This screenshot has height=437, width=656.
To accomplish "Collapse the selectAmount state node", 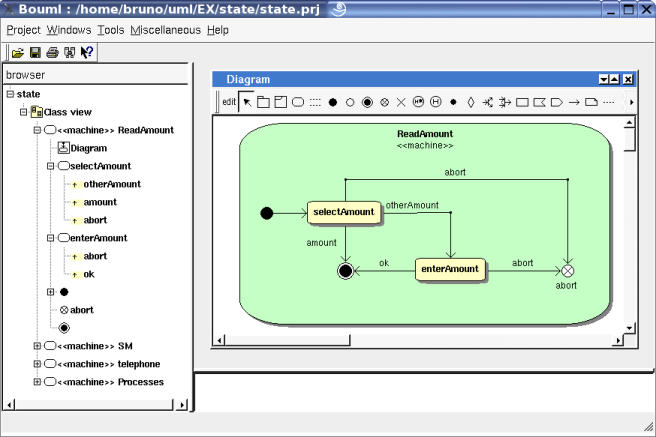I will tap(51, 166).
